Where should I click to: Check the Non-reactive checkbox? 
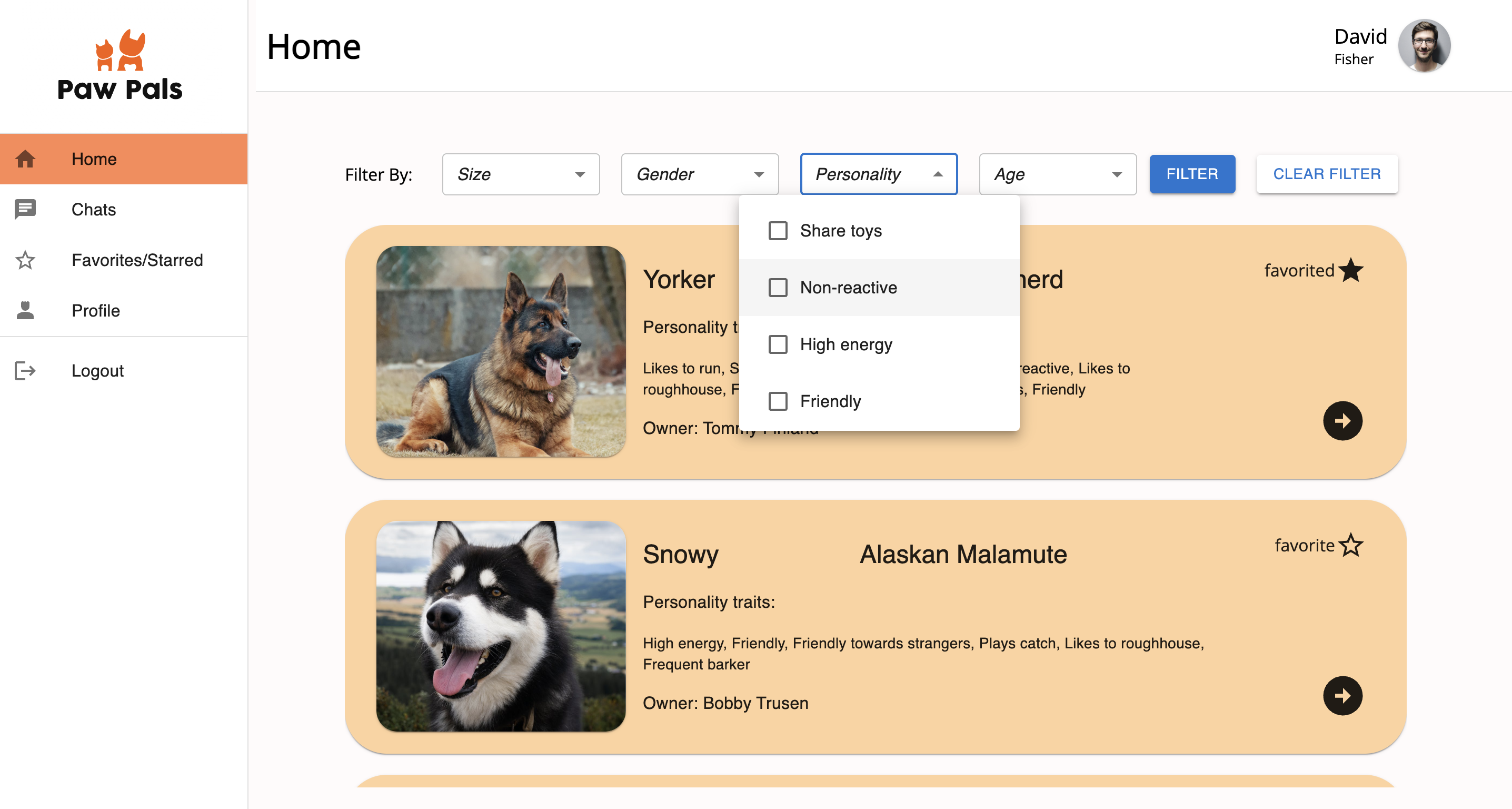tap(778, 288)
